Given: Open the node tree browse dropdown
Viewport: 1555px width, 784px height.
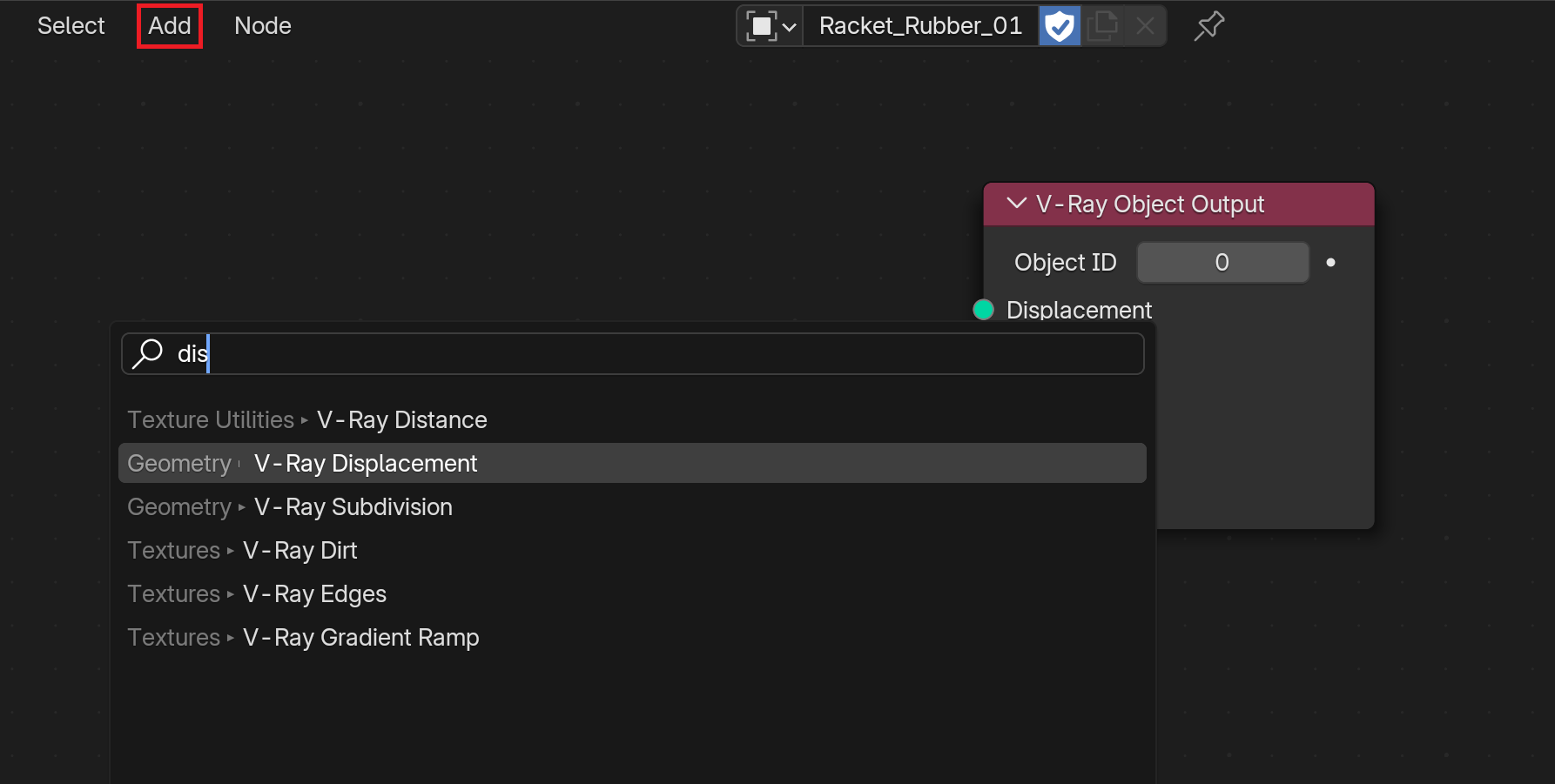Looking at the screenshot, I should 771,26.
